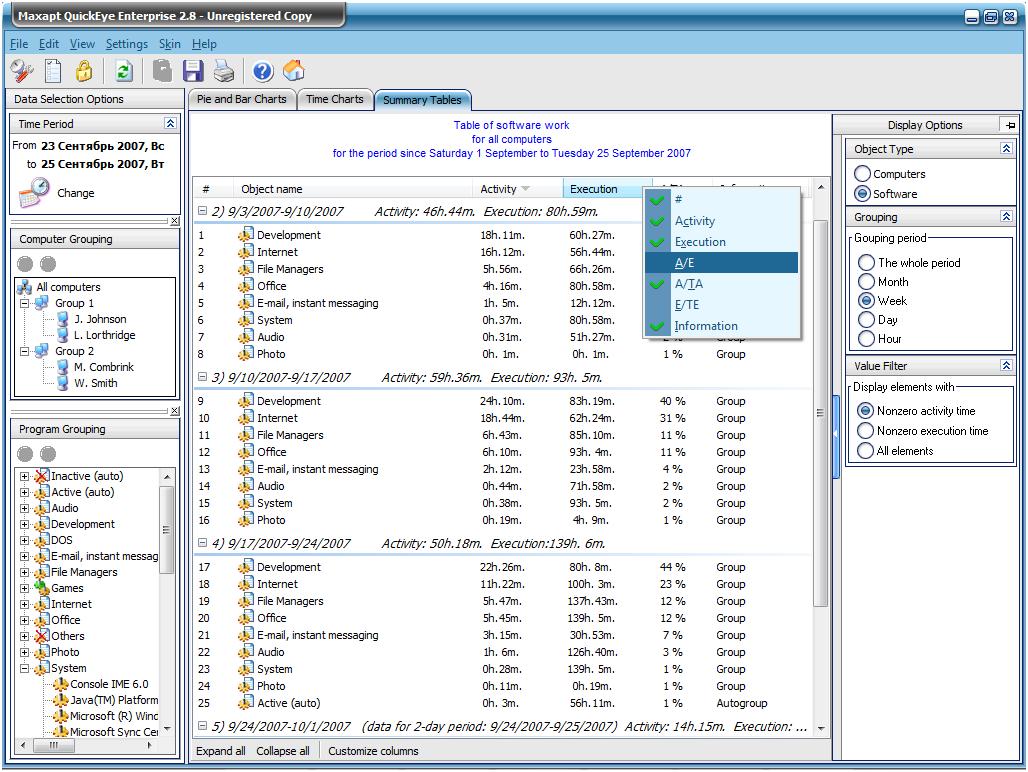Viewport: 1028px width, 772px height.
Task: Group by Hour
Action: [x=880, y=339]
